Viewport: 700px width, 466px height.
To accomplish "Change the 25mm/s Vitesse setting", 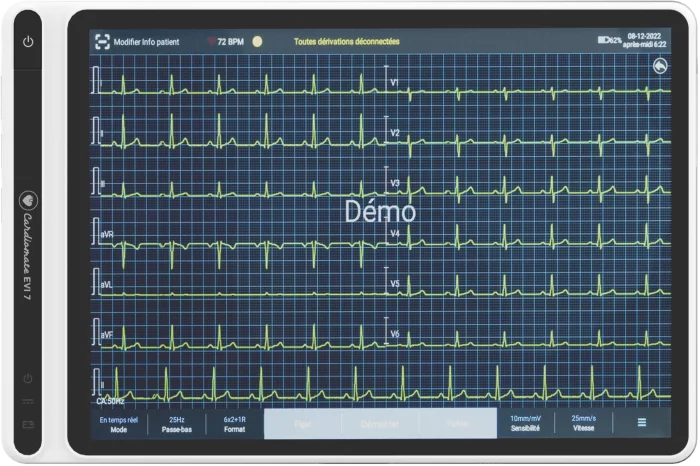I will click(583, 423).
